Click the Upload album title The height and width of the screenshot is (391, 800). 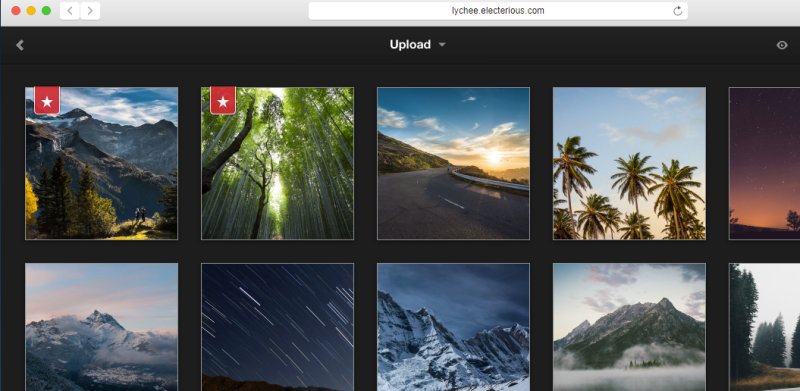tap(410, 45)
